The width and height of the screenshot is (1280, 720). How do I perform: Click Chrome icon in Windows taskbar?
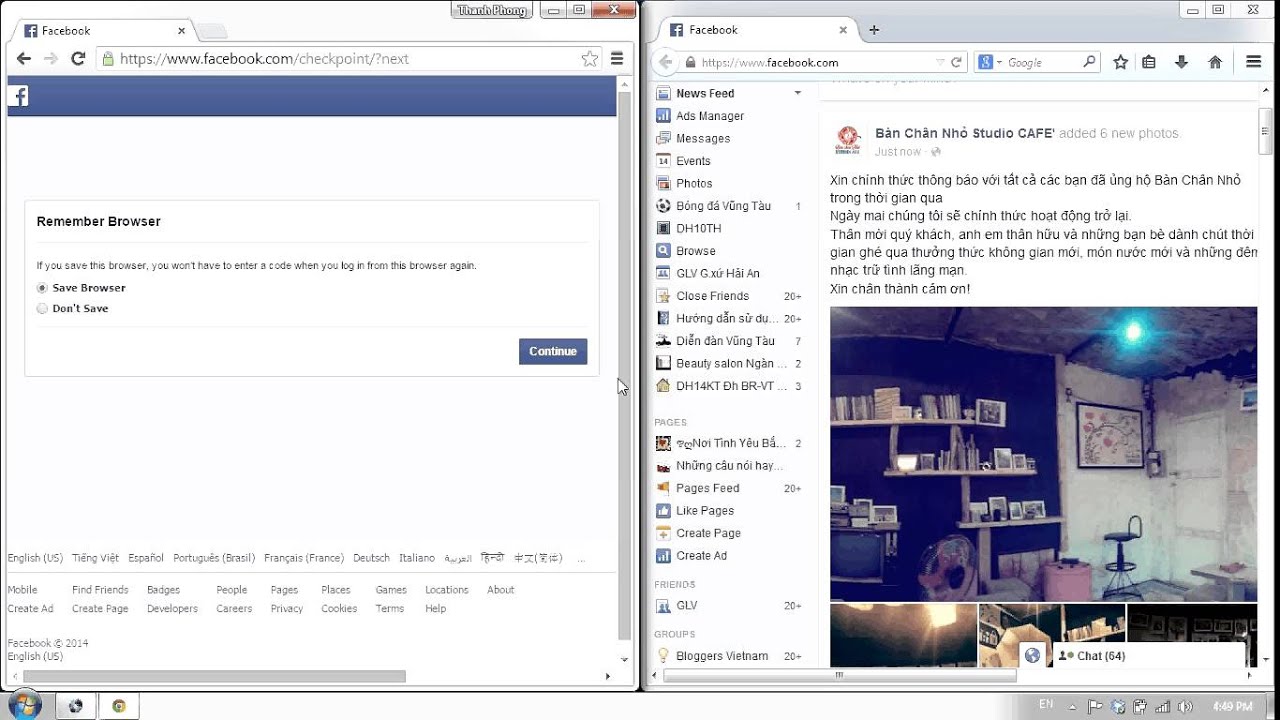(x=119, y=706)
